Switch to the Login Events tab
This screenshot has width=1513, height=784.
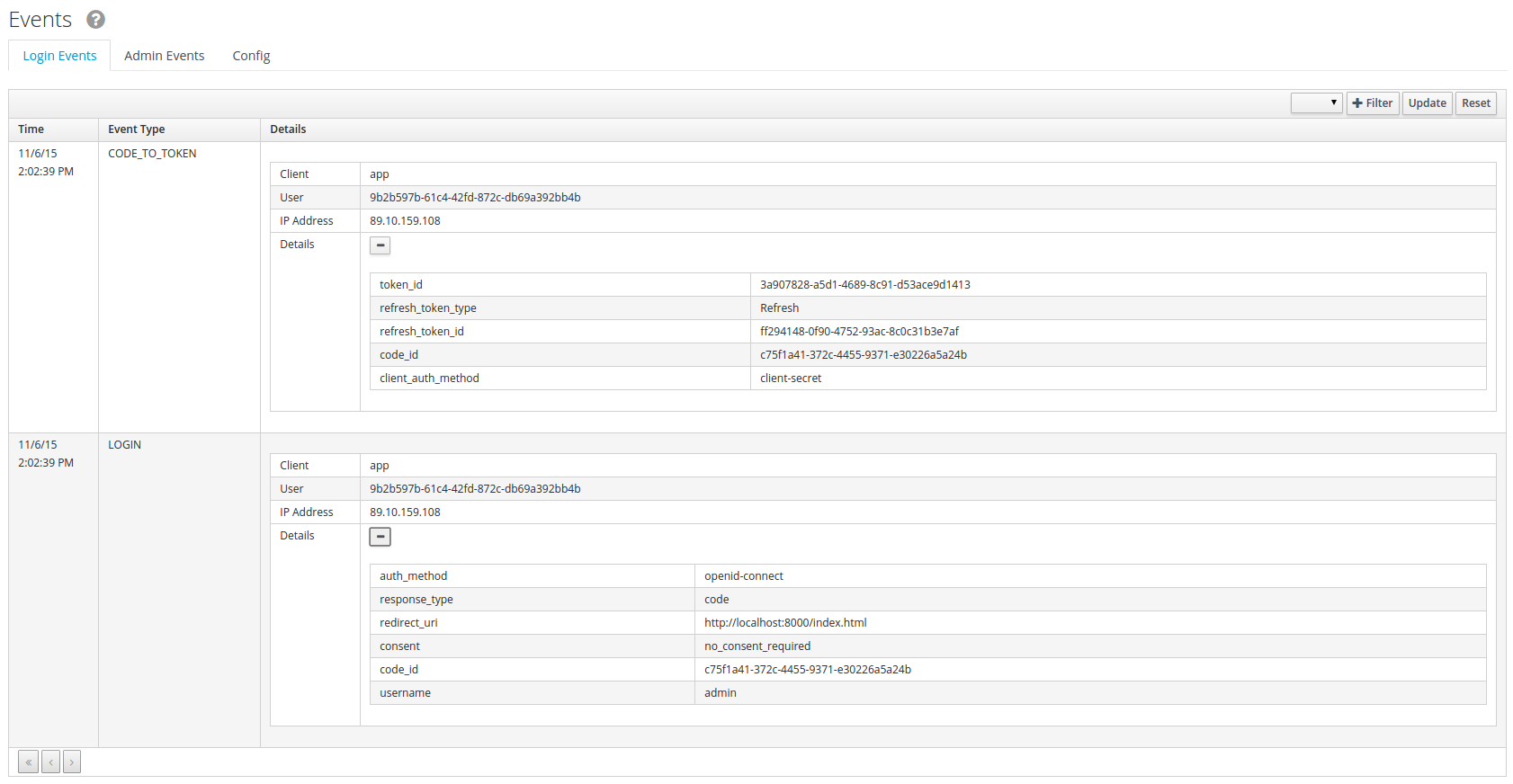click(59, 56)
